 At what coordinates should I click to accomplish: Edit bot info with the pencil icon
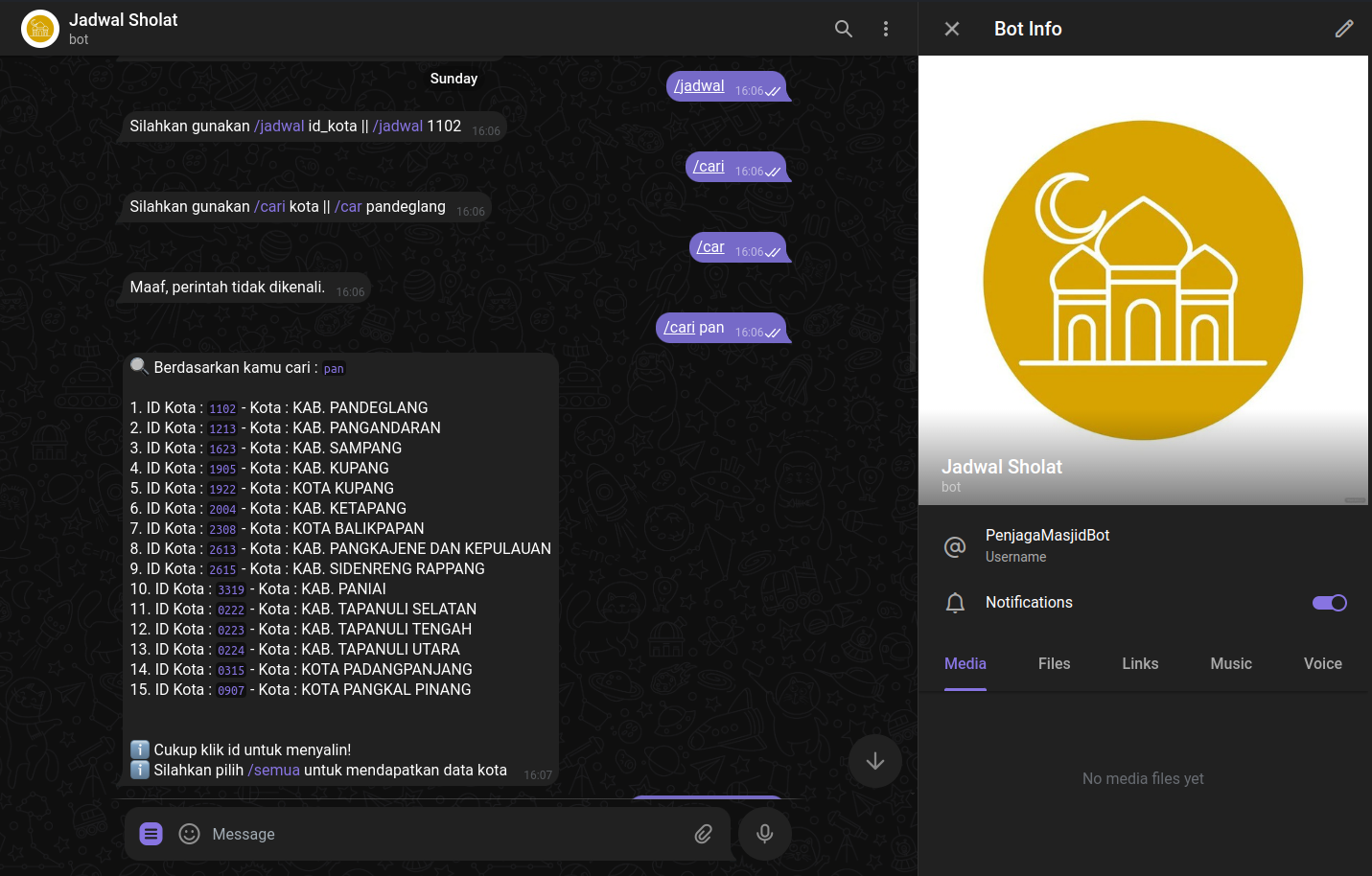(1344, 29)
